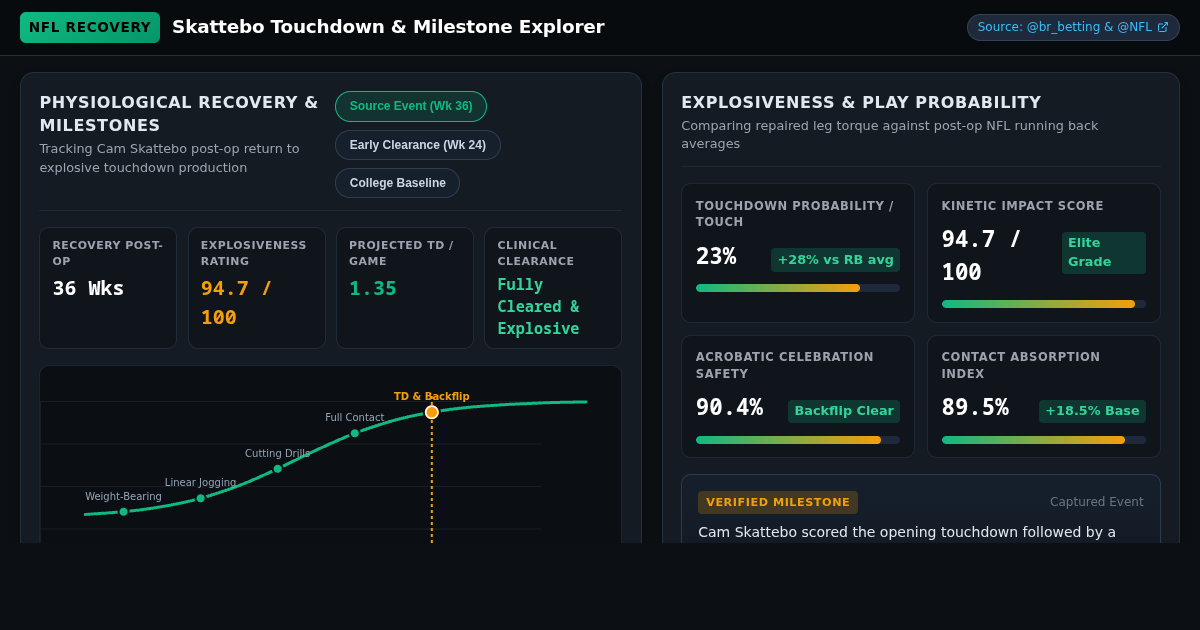
Task: Click the Explosiveness & Play Probability heading
Action: (861, 102)
